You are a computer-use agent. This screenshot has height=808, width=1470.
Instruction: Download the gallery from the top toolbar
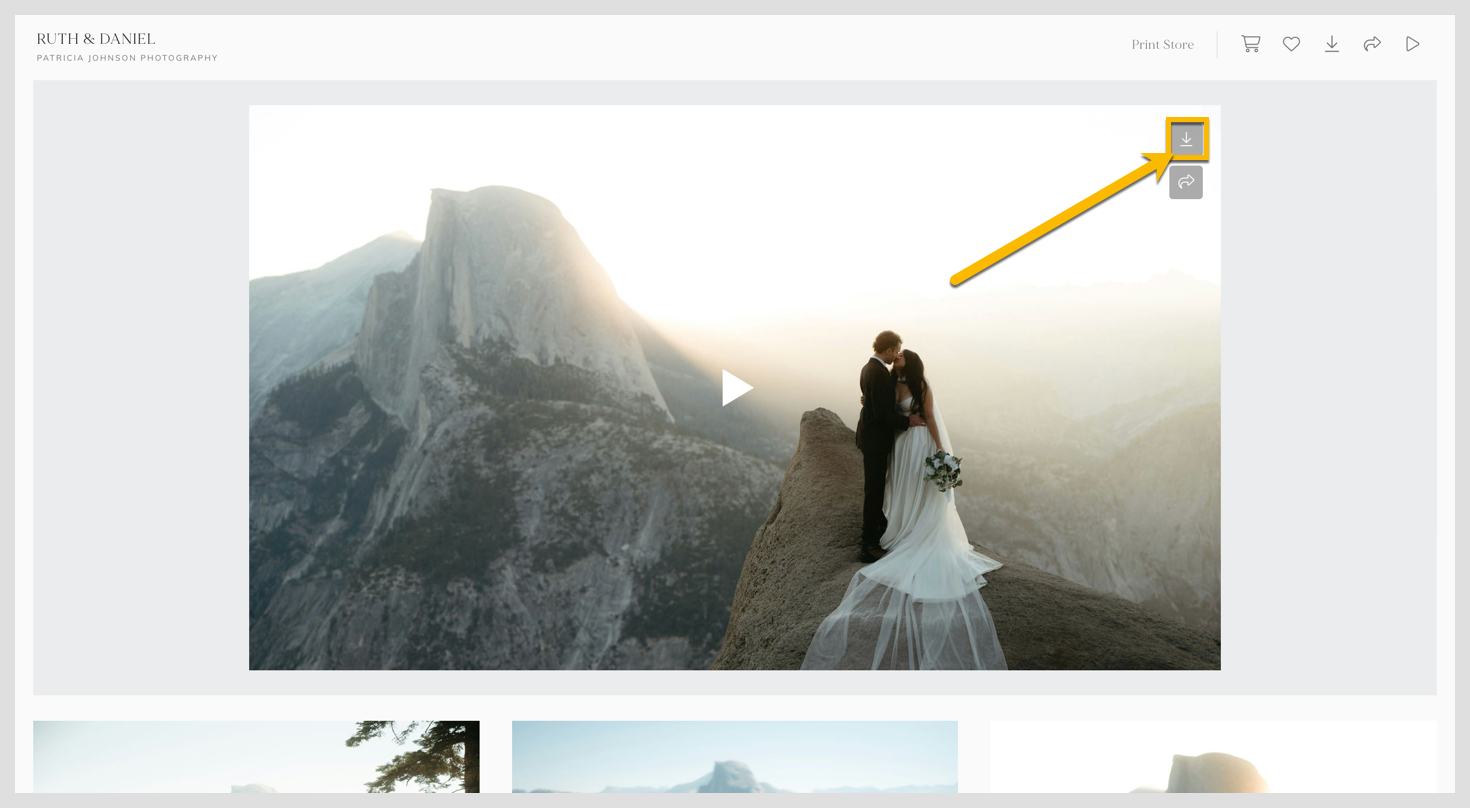click(x=1332, y=44)
